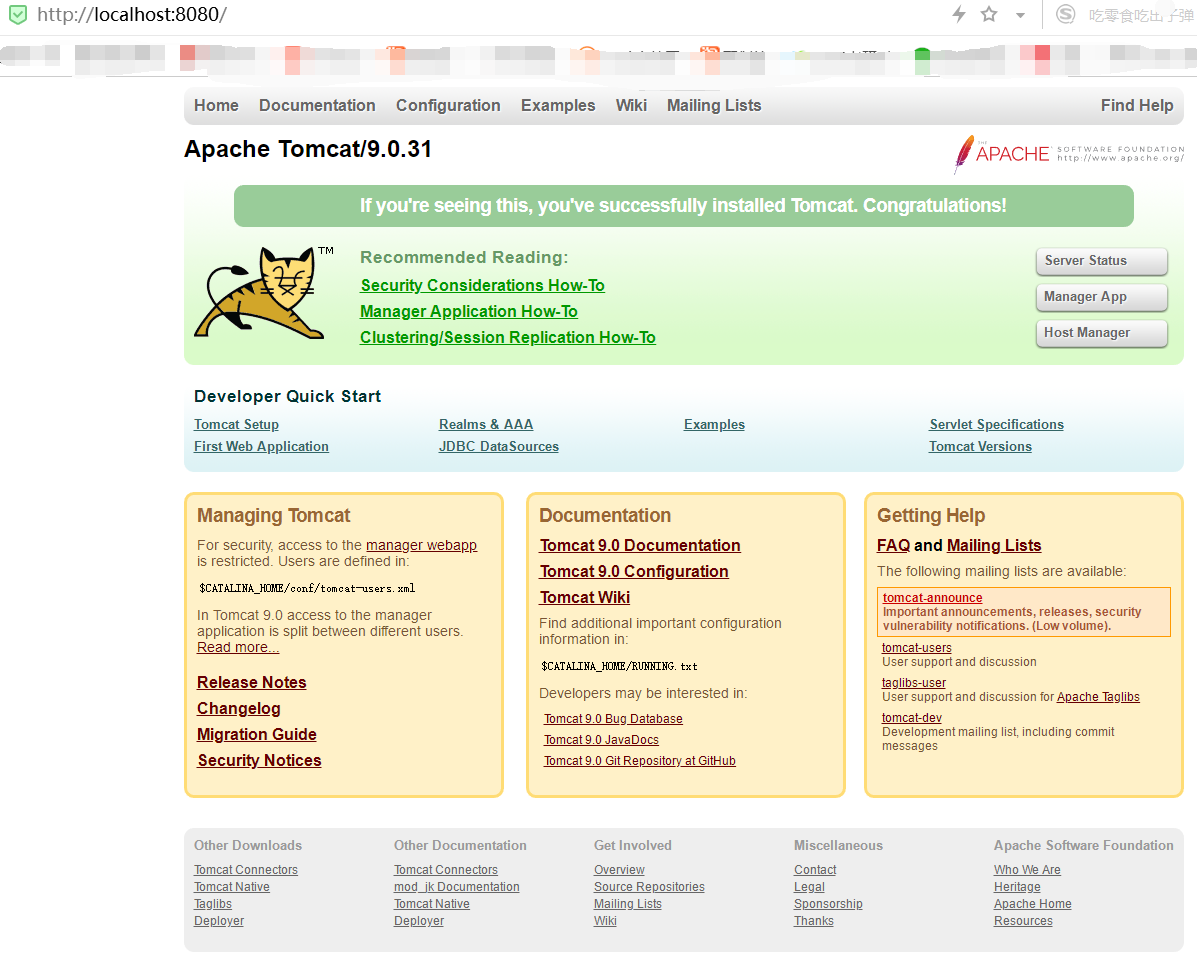Open the Tomcat Wiki link

pyautogui.click(x=585, y=598)
